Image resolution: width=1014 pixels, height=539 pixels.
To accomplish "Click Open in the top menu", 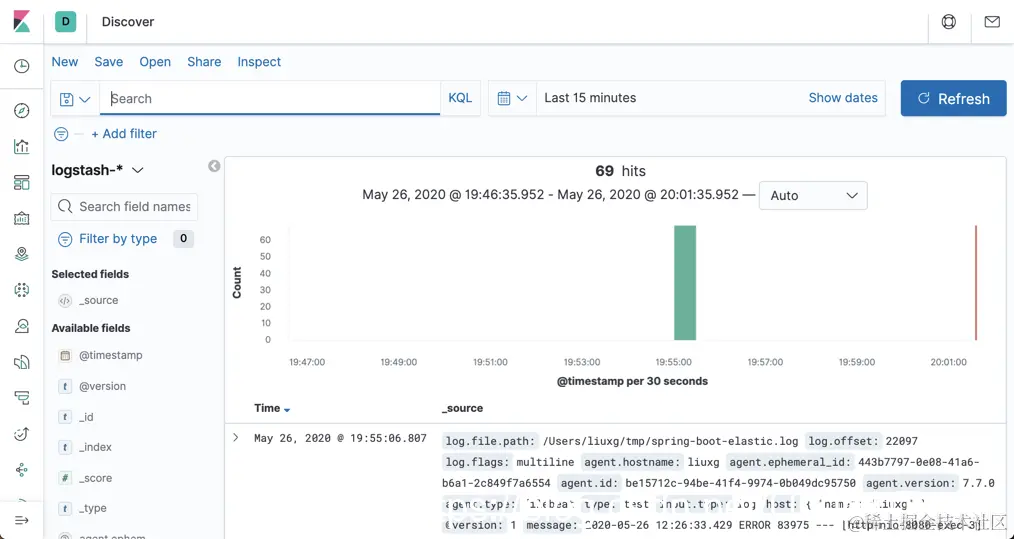I will pos(155,62).
